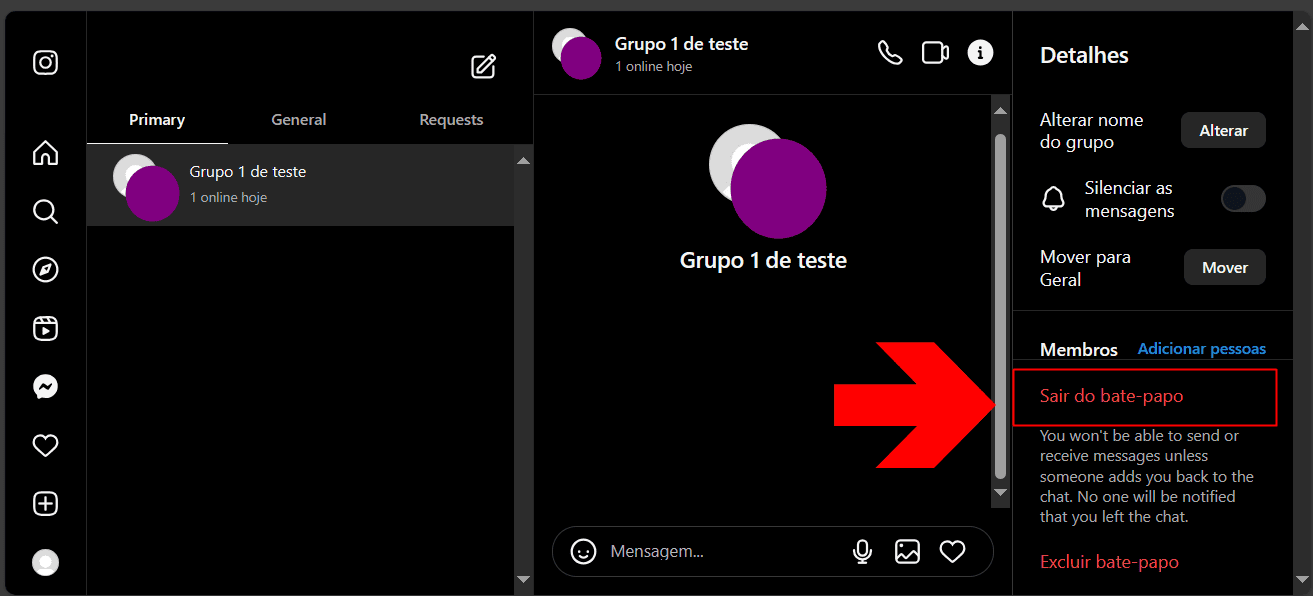The image size is (1313, 596).
Task: Click the chat area scrollbar up arrow
Action: click(x=1001, y=109)
